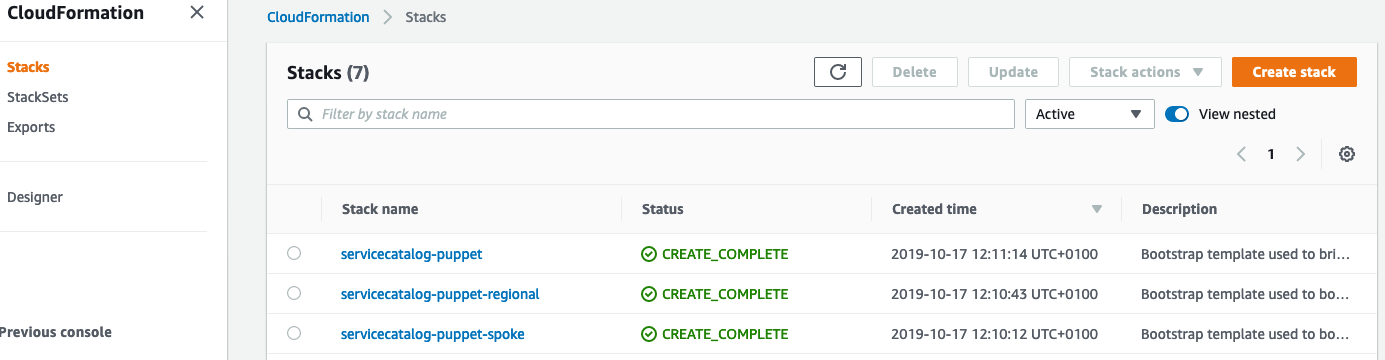1385x360 pixels.
Task: Refresh the stacks list
Action: point(838,72)
